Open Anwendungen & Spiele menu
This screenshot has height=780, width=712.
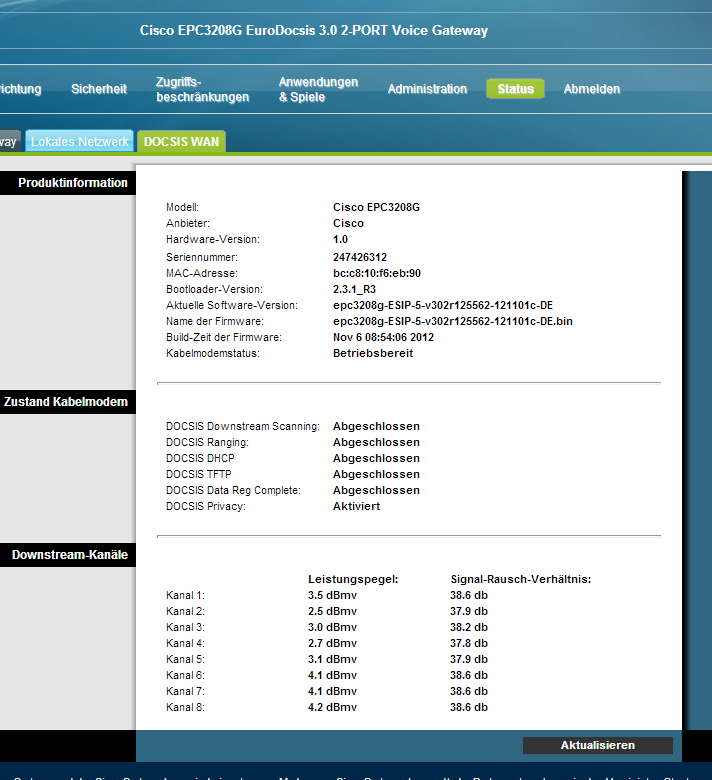pyautogui.click(x=318, y=90)
